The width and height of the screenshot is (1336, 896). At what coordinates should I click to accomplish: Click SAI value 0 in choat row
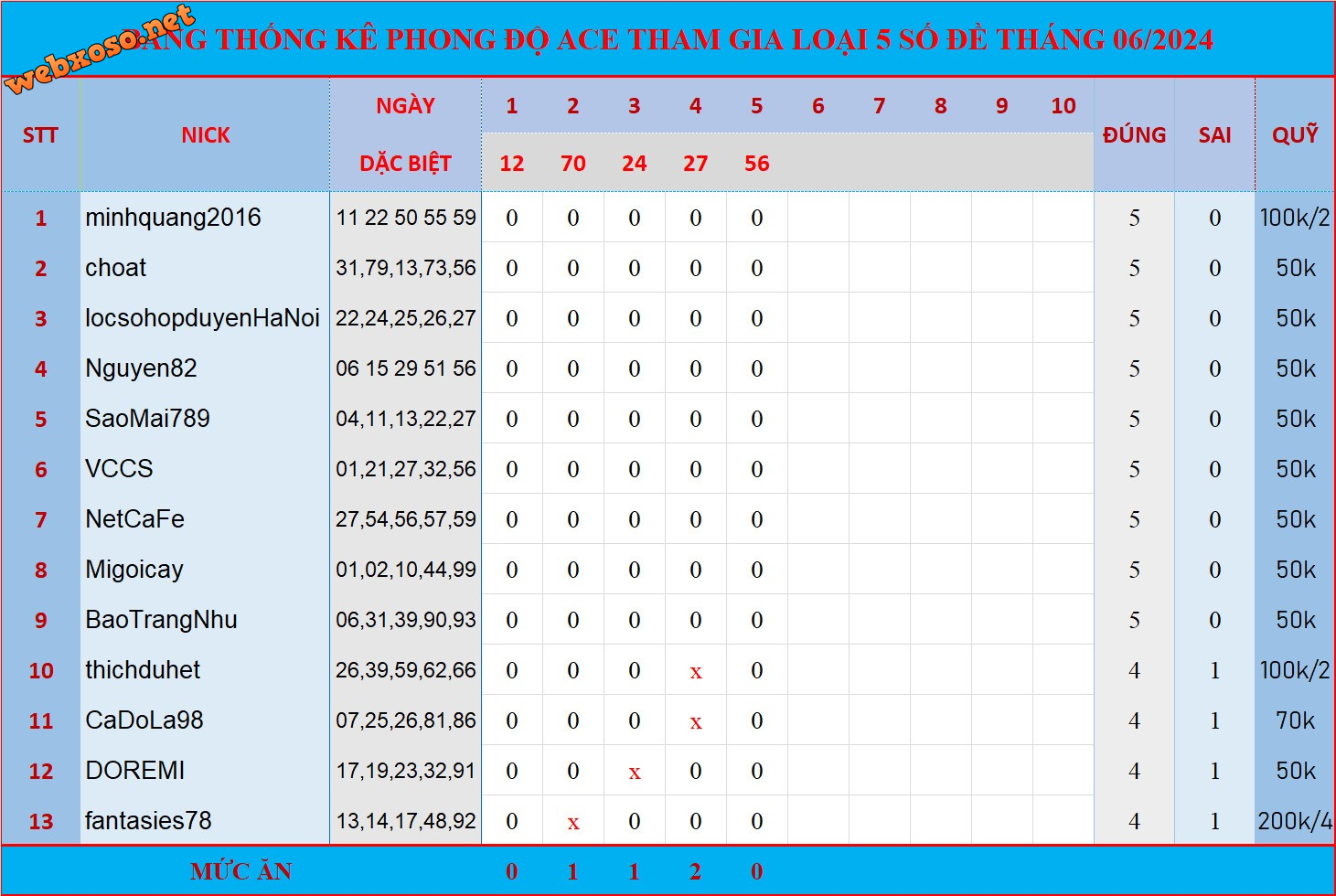pos(1214,269)
